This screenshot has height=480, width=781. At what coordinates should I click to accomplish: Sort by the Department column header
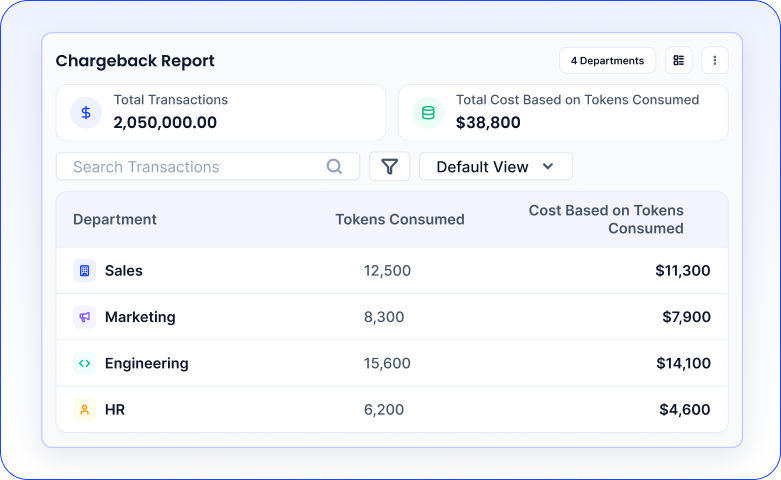coord(115,219)
